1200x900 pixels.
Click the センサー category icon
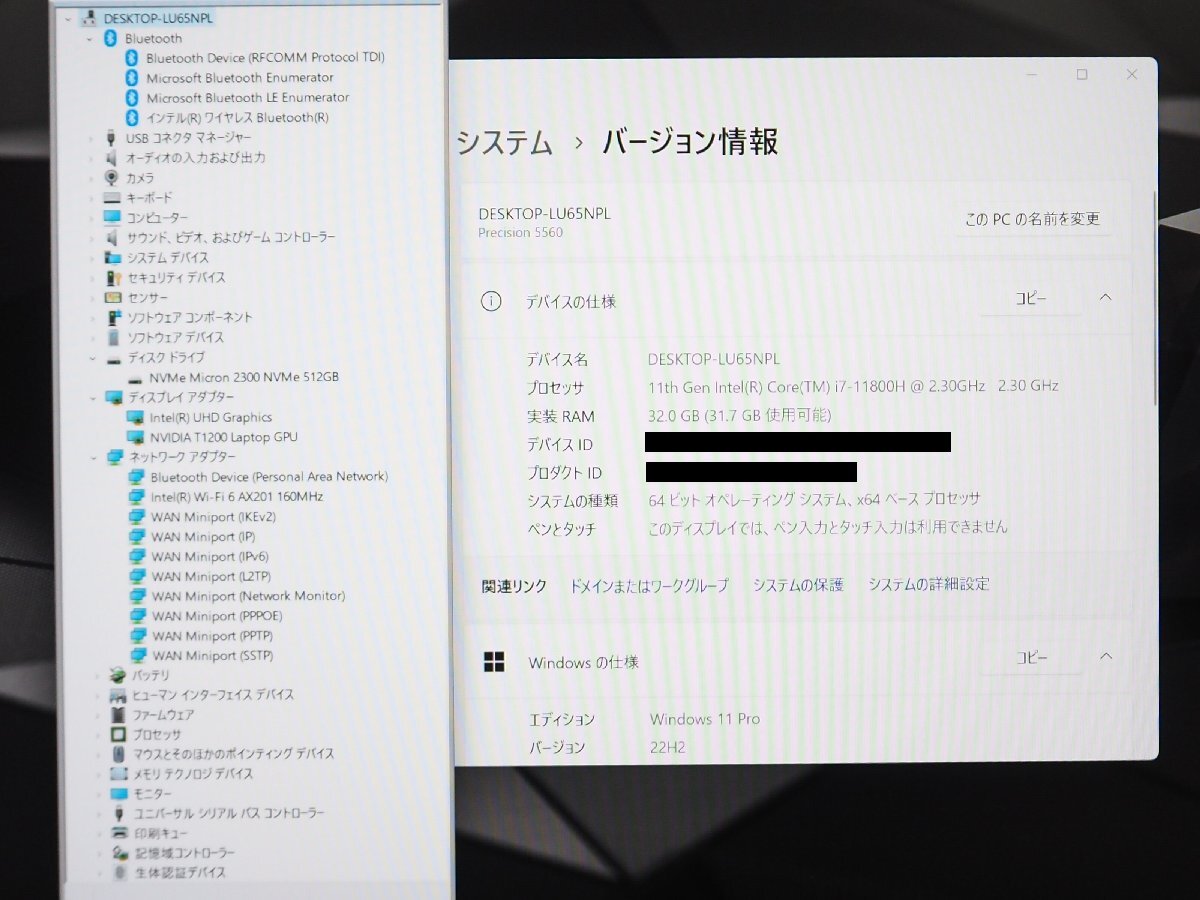point(113,298)
